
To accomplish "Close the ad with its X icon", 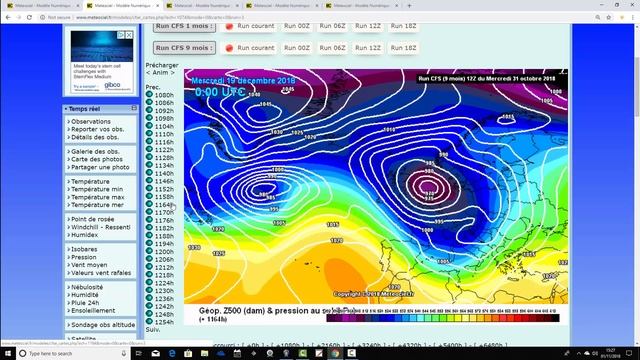I will (x=129, y=35).
